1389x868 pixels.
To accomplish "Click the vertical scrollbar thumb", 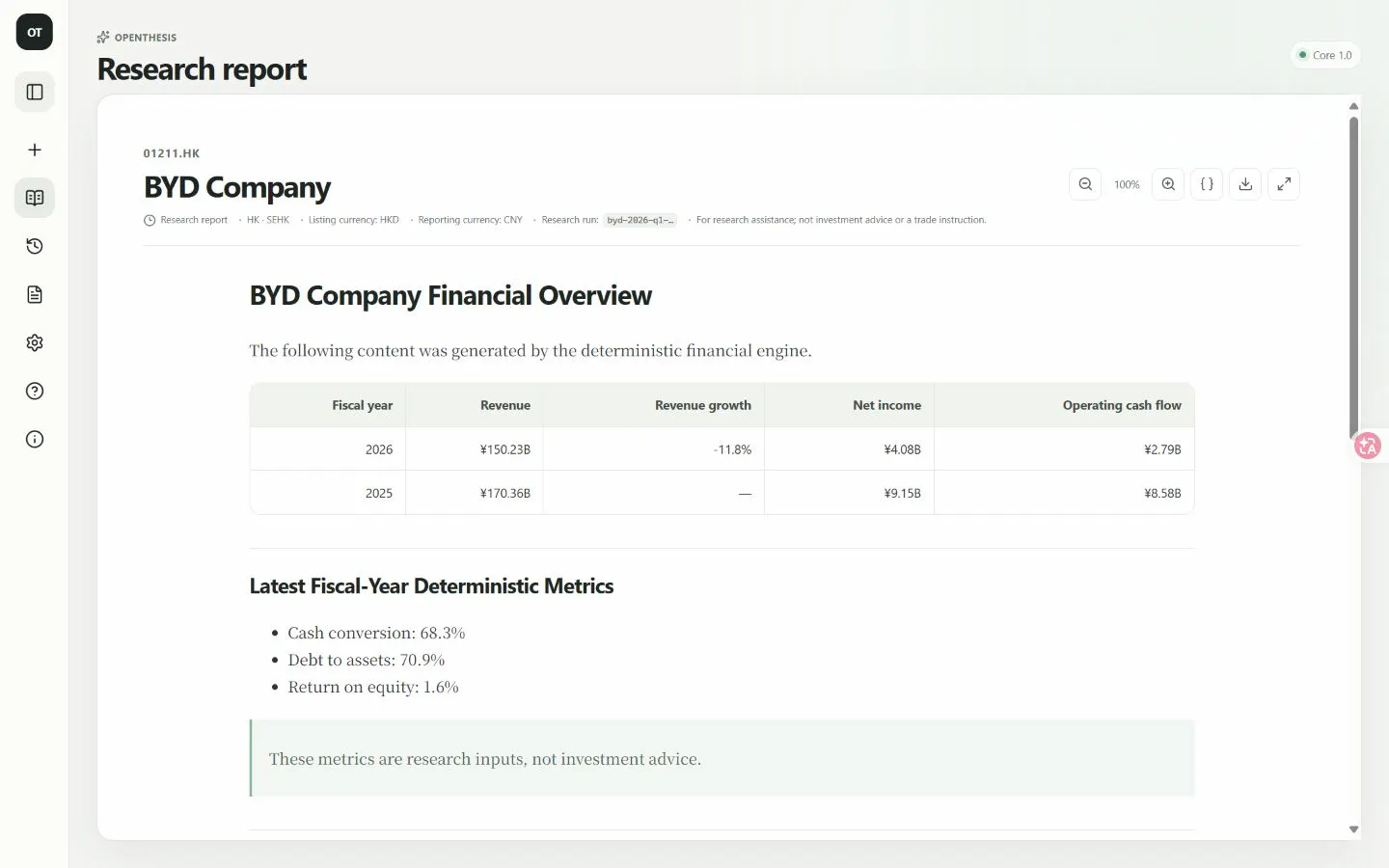I will [x=1353, y=280].
